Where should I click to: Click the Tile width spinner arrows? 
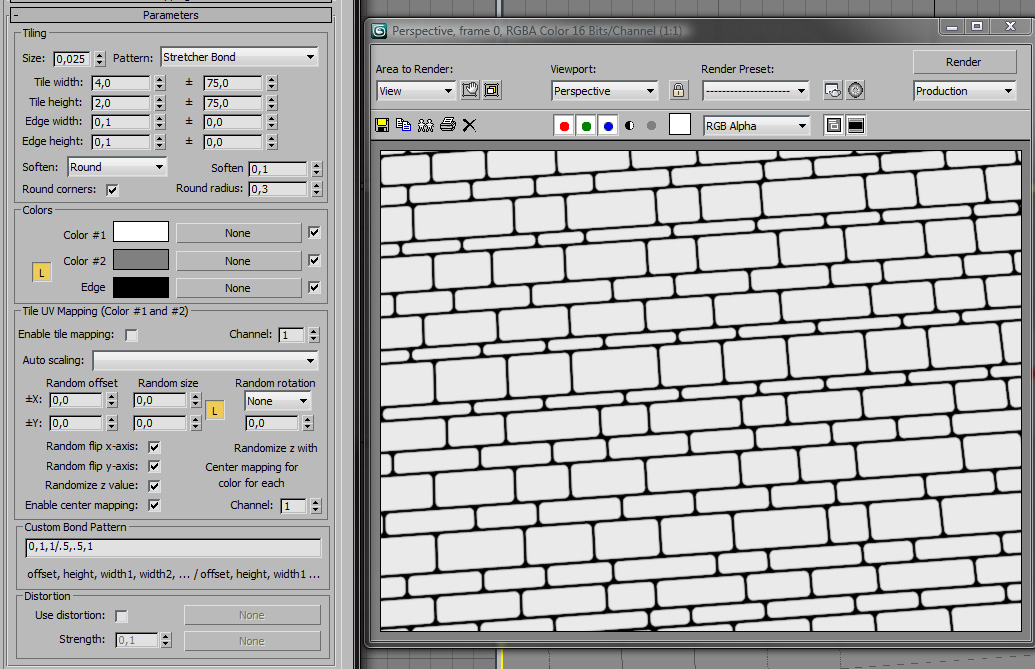(160, 83)
